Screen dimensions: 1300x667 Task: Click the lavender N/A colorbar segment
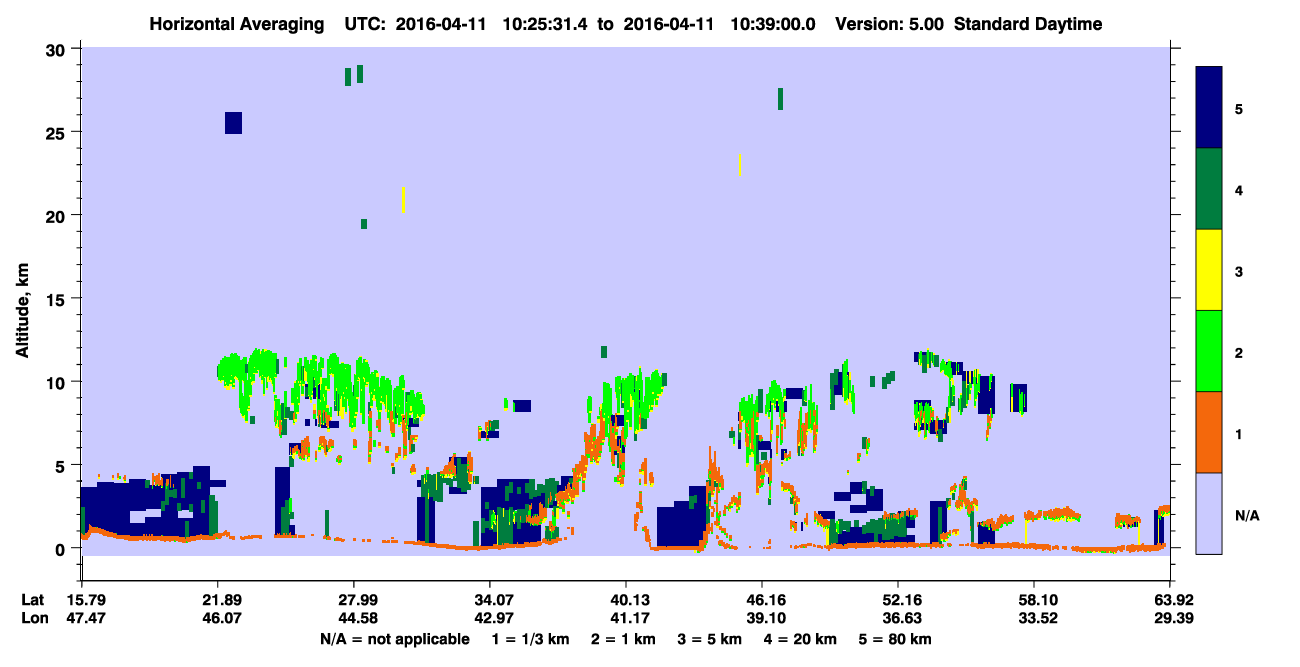(x=1209, y=513)
